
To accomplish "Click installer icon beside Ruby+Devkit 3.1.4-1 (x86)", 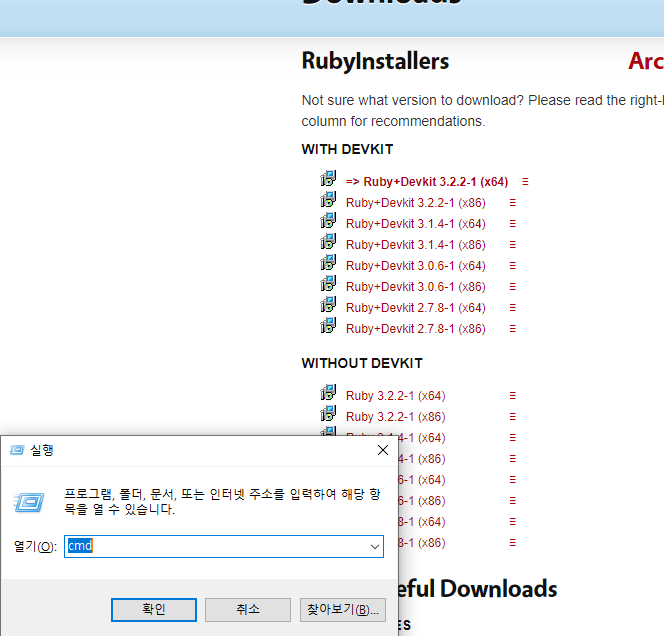I will tap(328, 241).
